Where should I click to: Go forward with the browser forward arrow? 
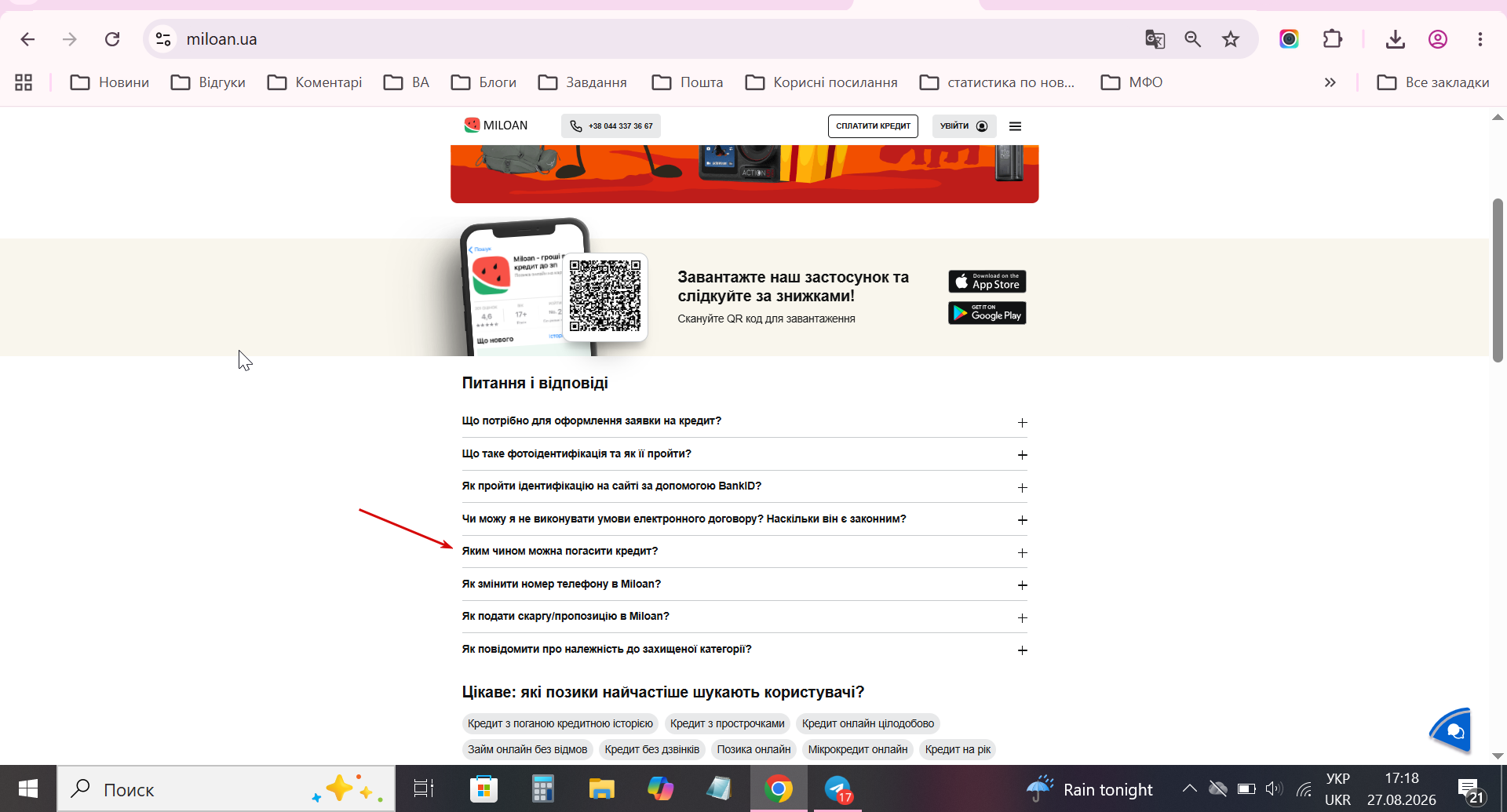click(x=70, y=39)
